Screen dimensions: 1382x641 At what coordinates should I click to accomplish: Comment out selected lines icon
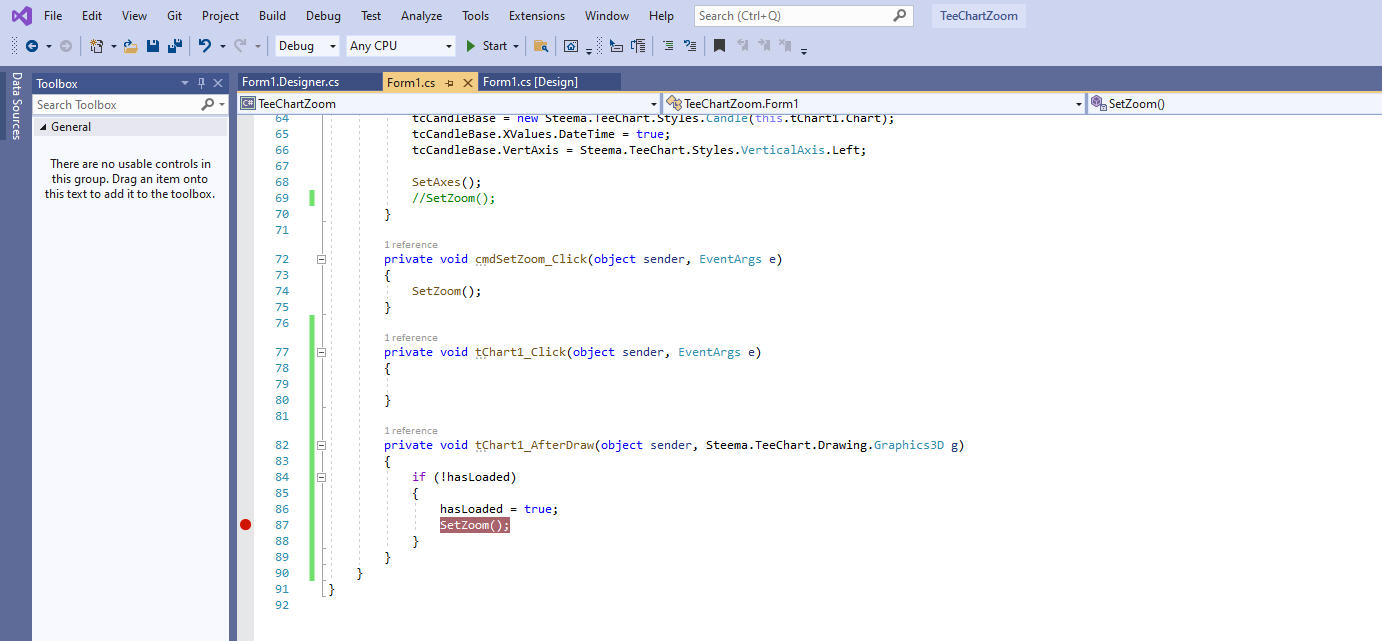(669, 46)
